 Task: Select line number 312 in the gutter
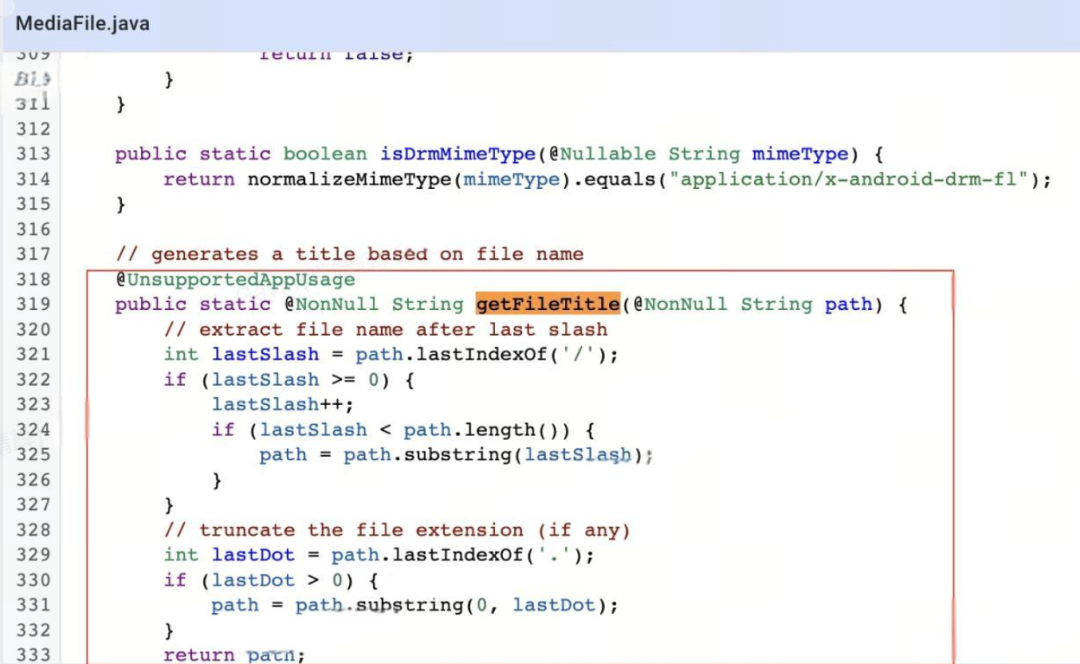coord(33,129)
